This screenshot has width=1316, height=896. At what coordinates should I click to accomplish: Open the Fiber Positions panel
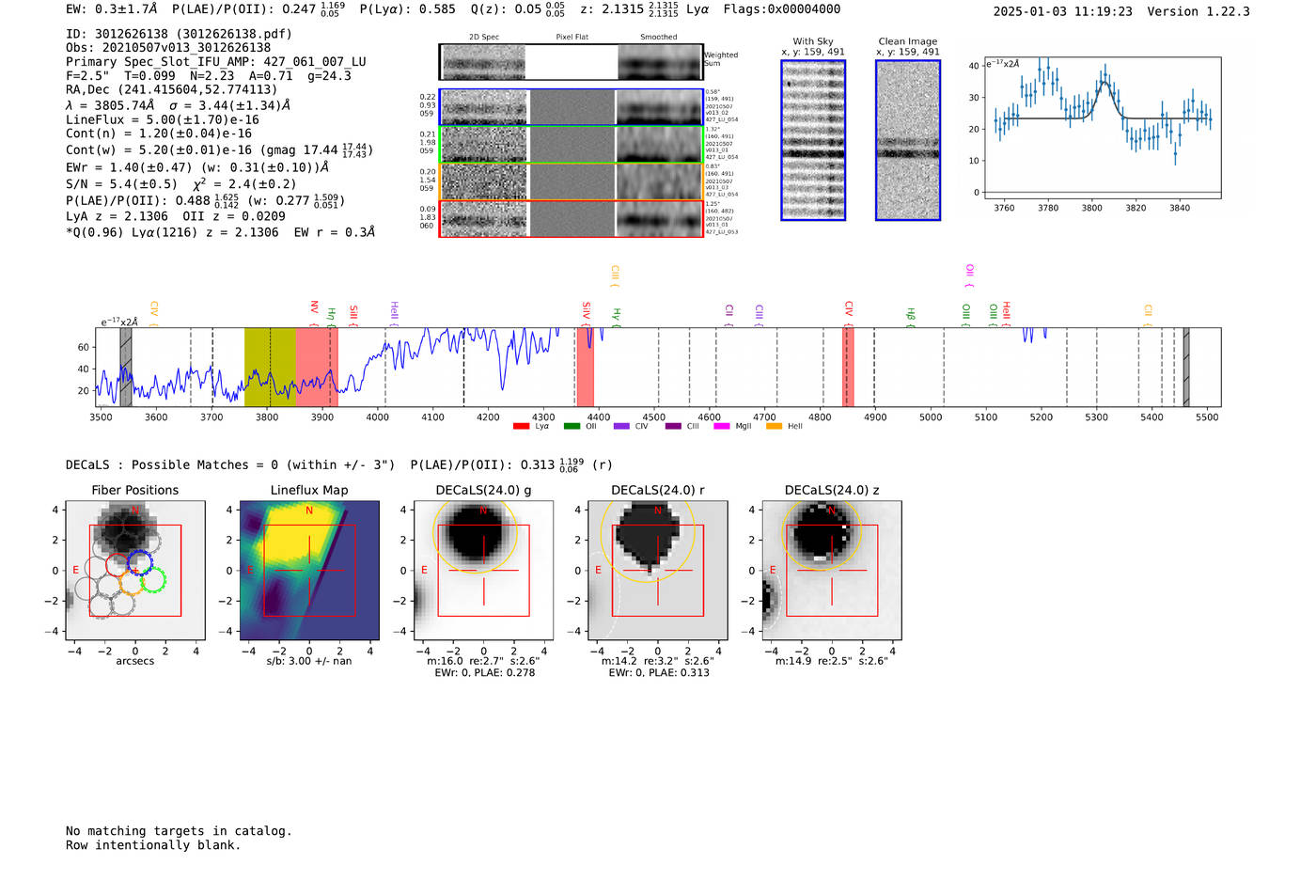click(x=134, y=571)
